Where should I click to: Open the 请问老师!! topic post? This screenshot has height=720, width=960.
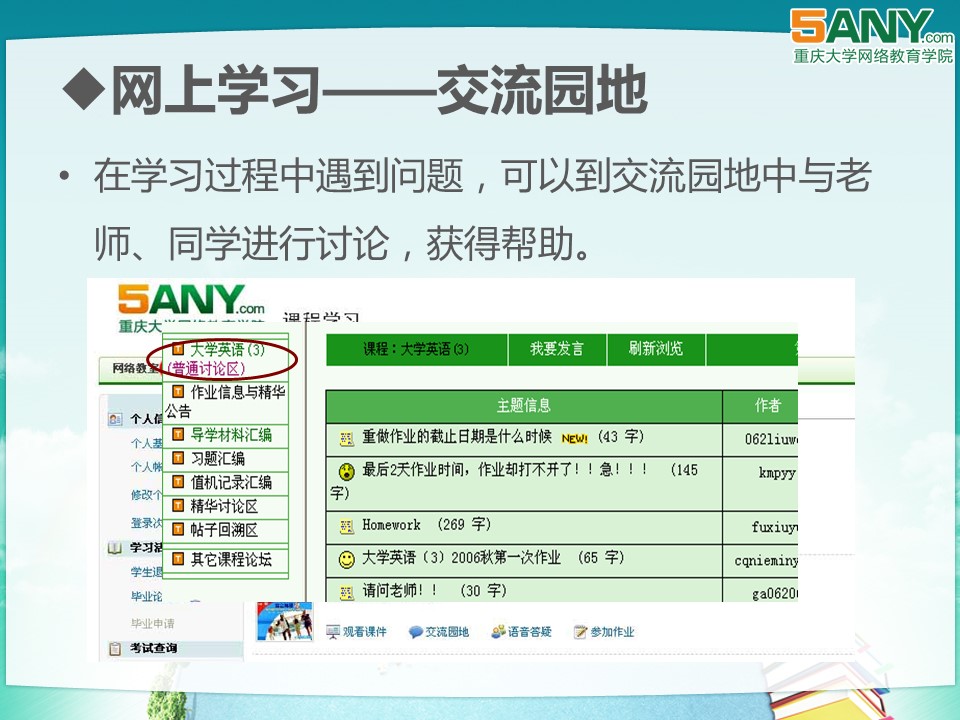coord(400,591)
